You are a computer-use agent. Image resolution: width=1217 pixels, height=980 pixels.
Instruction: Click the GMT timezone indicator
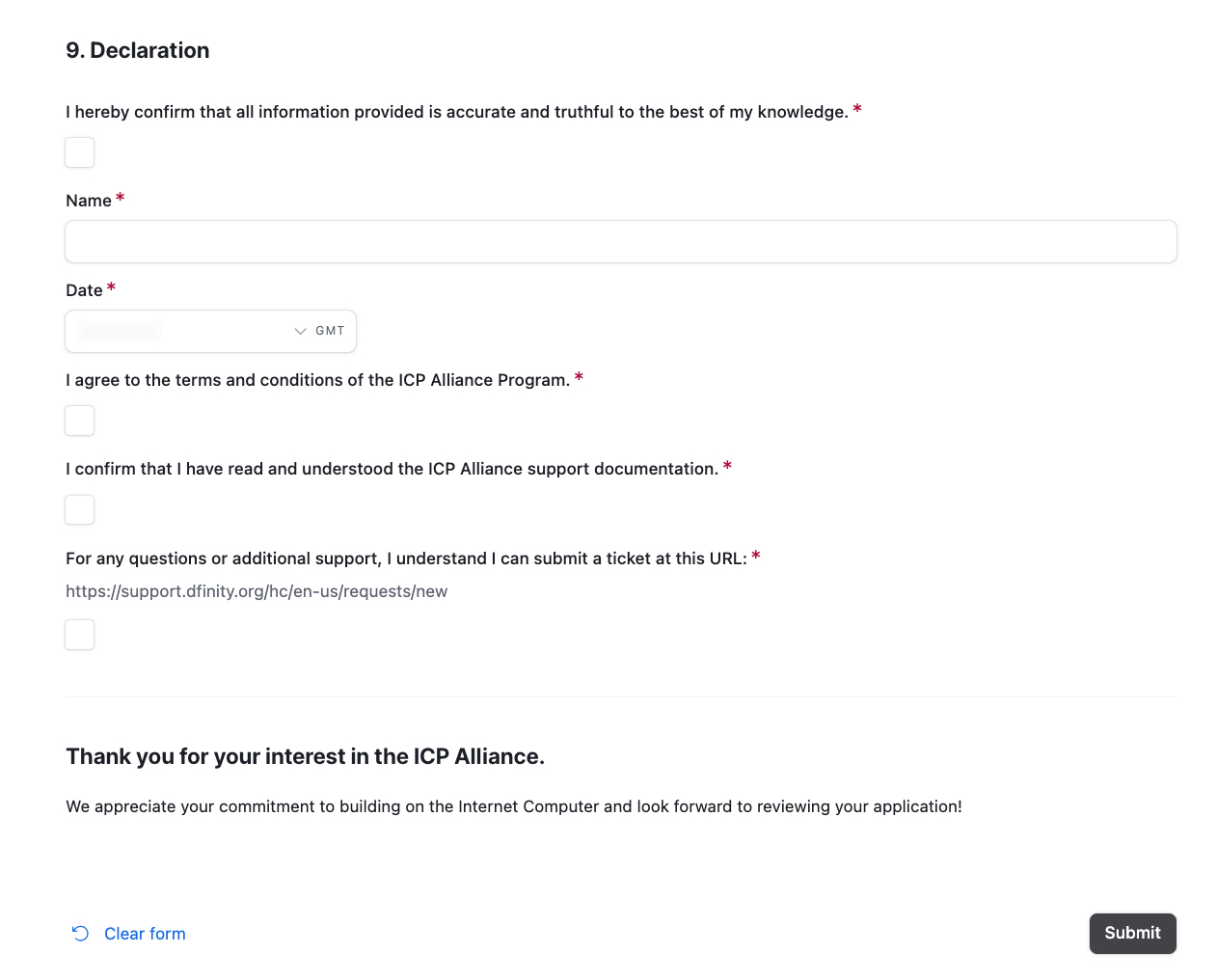330,331
